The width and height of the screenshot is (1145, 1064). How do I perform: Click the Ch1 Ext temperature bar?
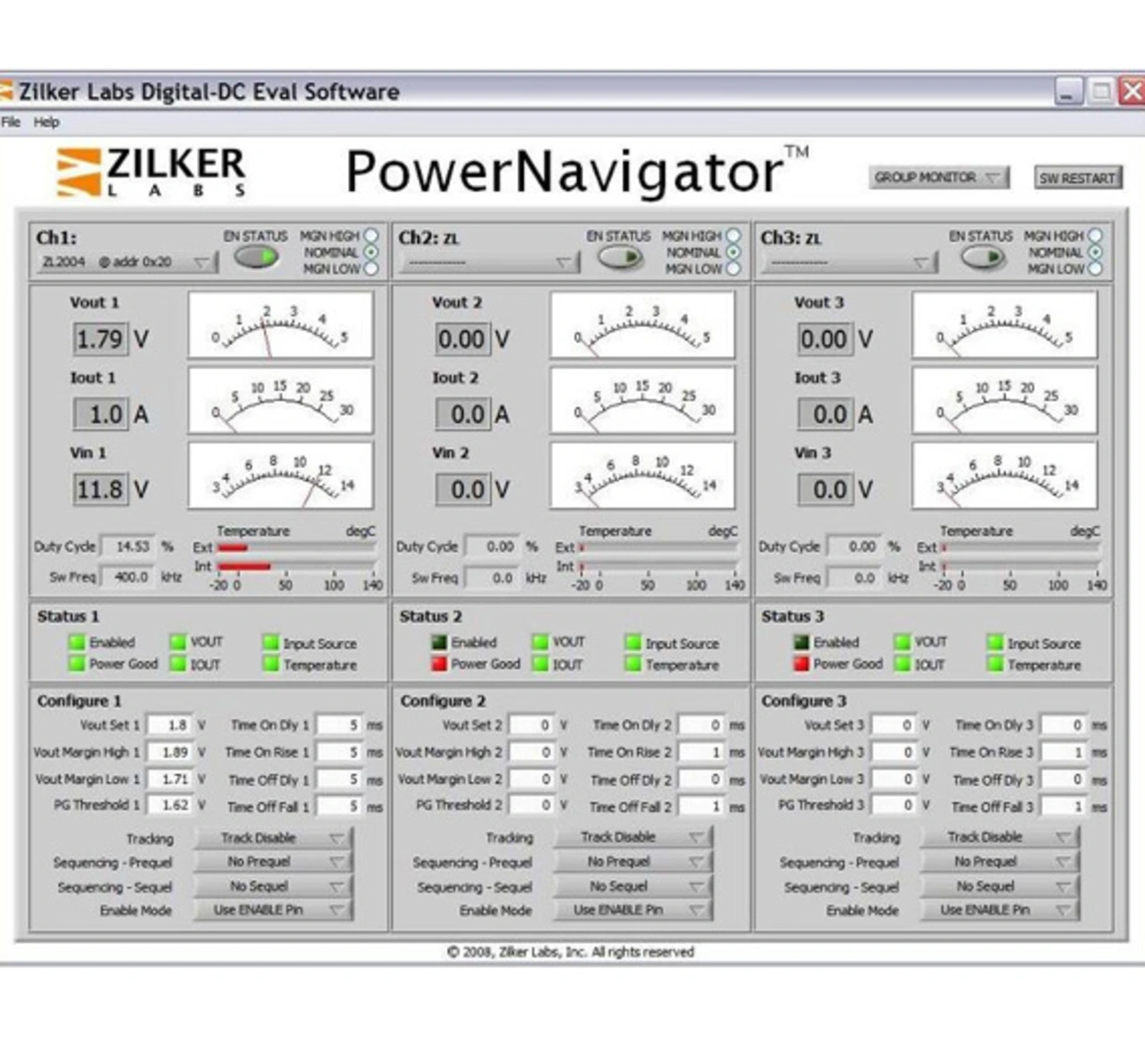pyautogui.click(x=296, y=547)
